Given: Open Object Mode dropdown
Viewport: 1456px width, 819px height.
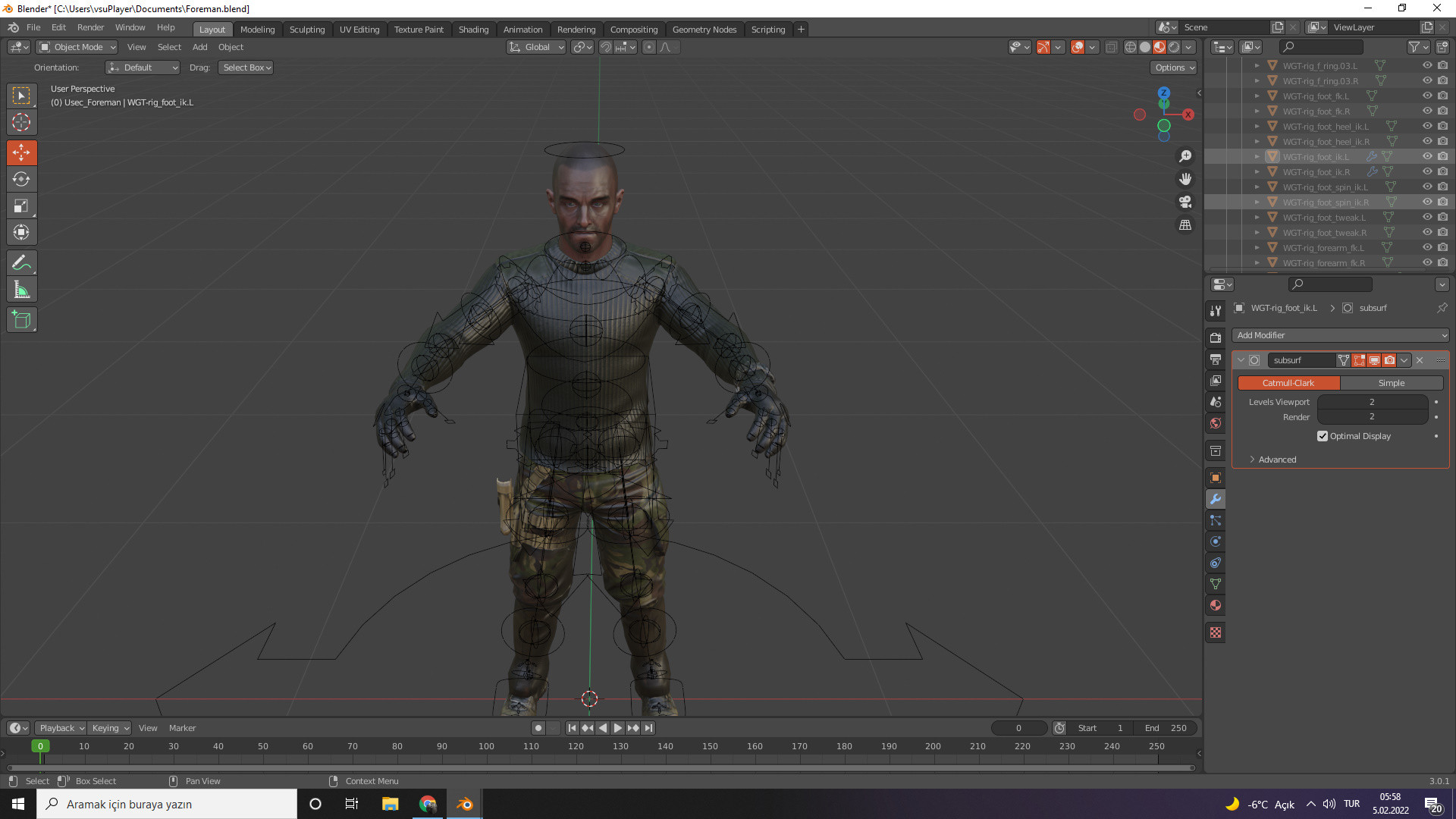Looking at the screenshot, I should [x=77, y=47].
